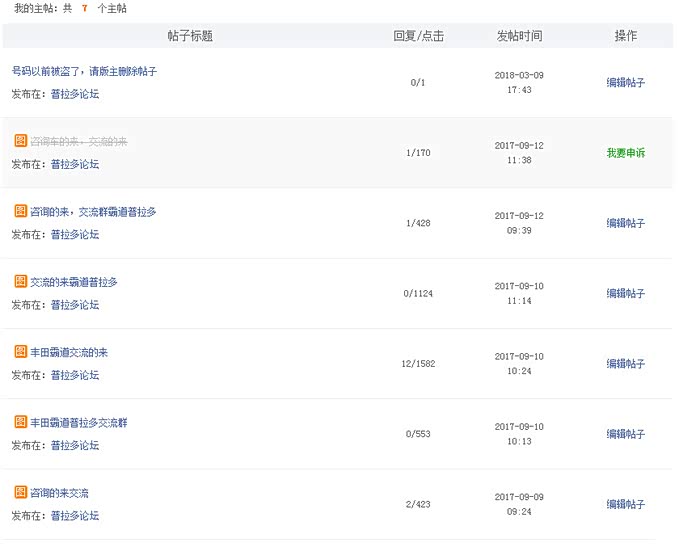Open the post 交流的来霸道普拉多
The width and height of the screenshot is (700, 547).
pos(74,282)
